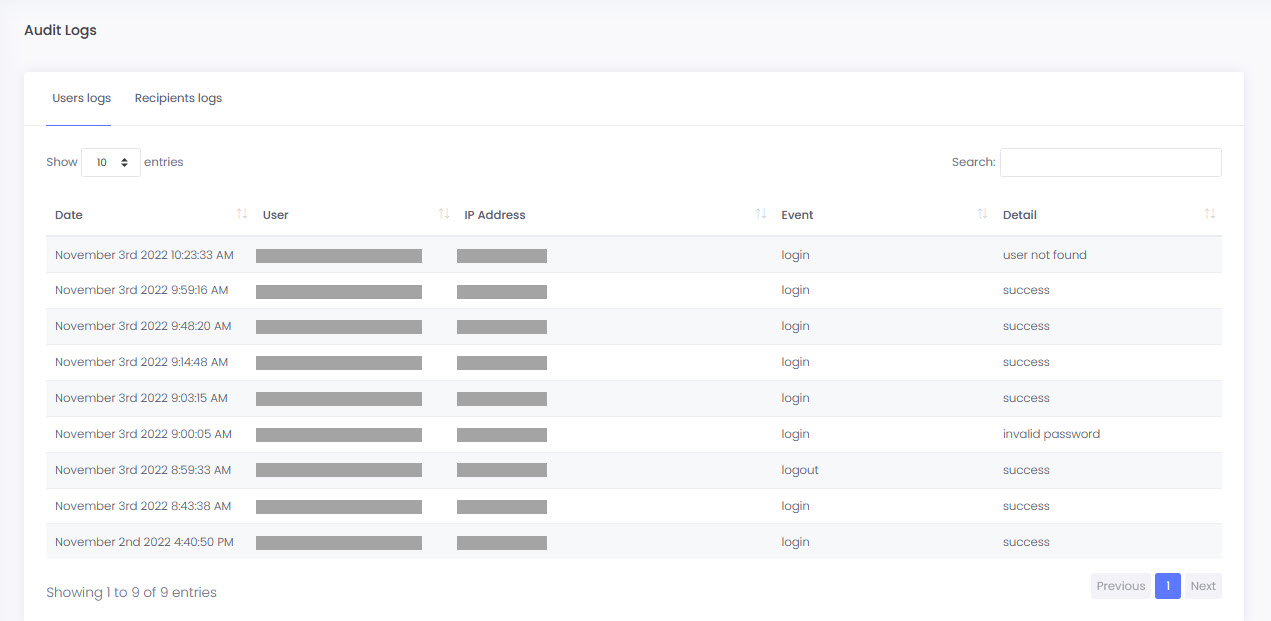Image resolution: width=1271 pixels, height=621 pixels.
Task: Sort by the Event column header
Action: coord(797,215)
